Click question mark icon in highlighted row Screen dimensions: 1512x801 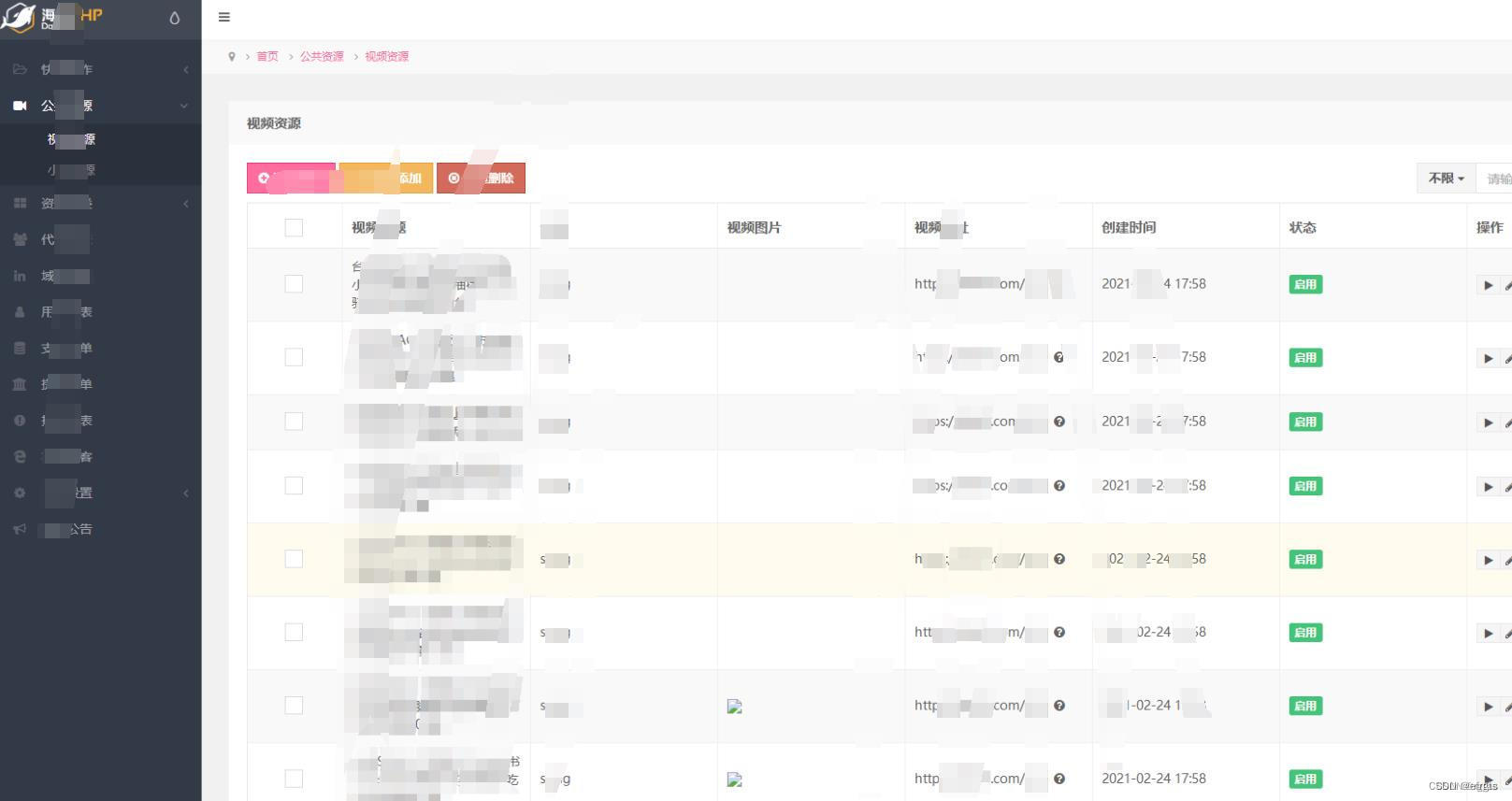tap(1058, 559)
